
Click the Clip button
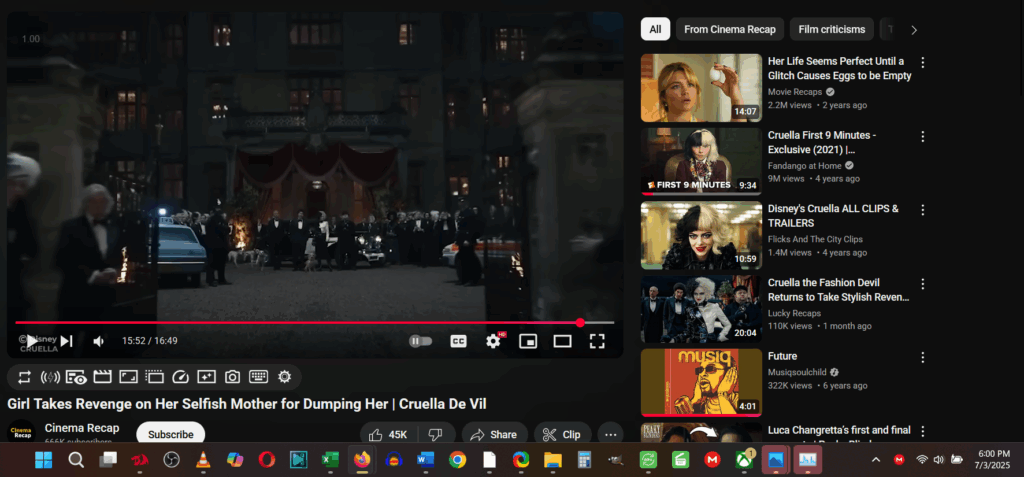click(562, 435)
